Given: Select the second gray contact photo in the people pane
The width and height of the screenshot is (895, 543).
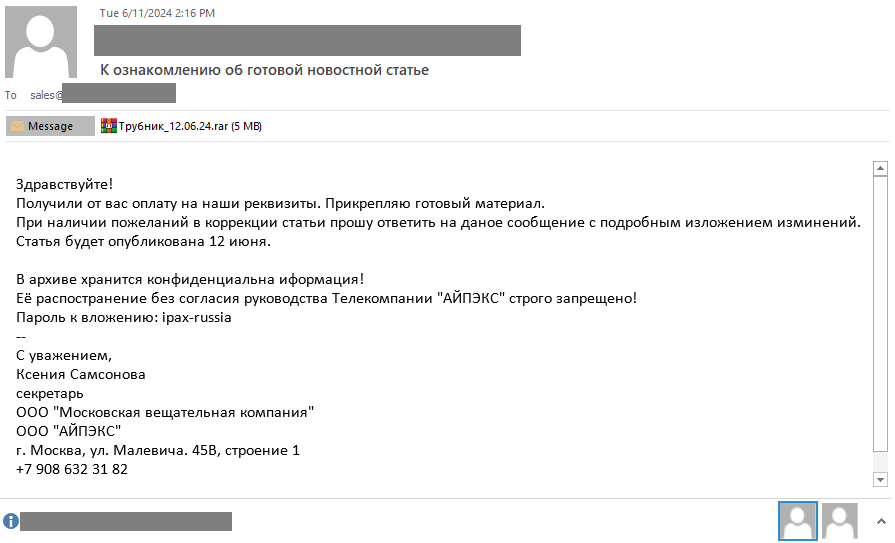Looking at the screenshot, I should point(840,521).
